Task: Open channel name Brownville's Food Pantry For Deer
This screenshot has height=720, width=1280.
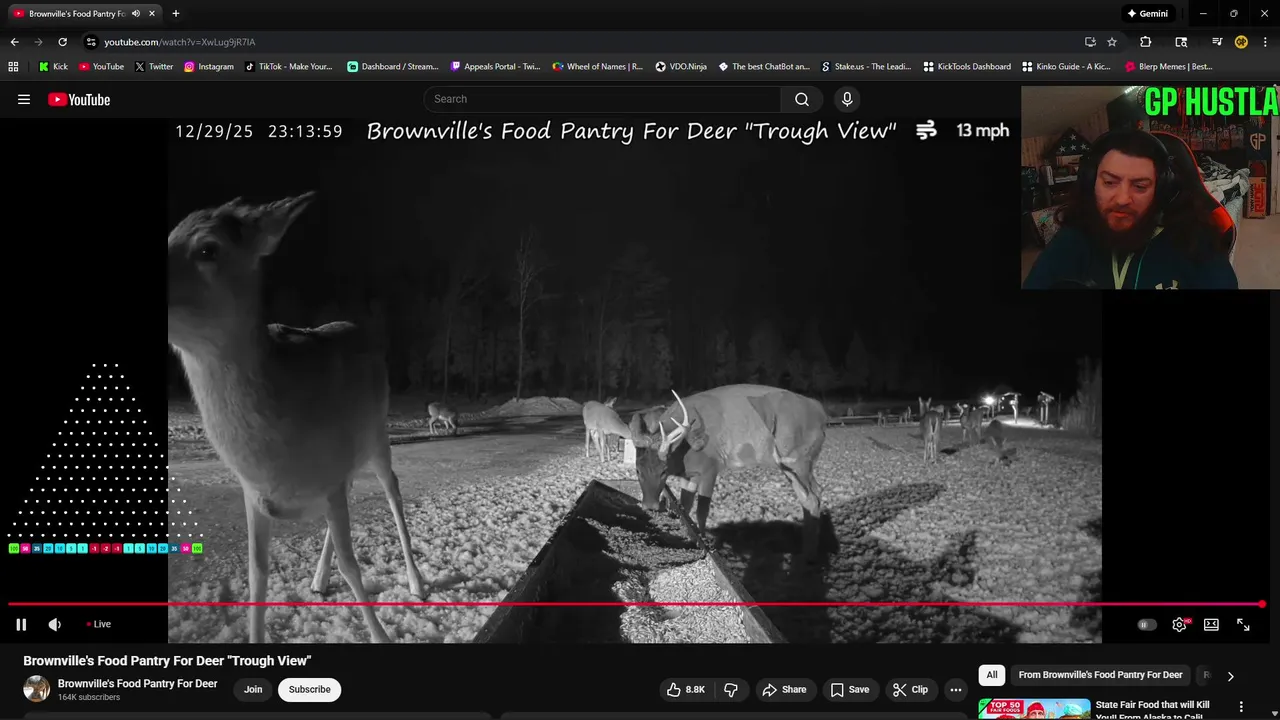Action: [x=137, y=684]
